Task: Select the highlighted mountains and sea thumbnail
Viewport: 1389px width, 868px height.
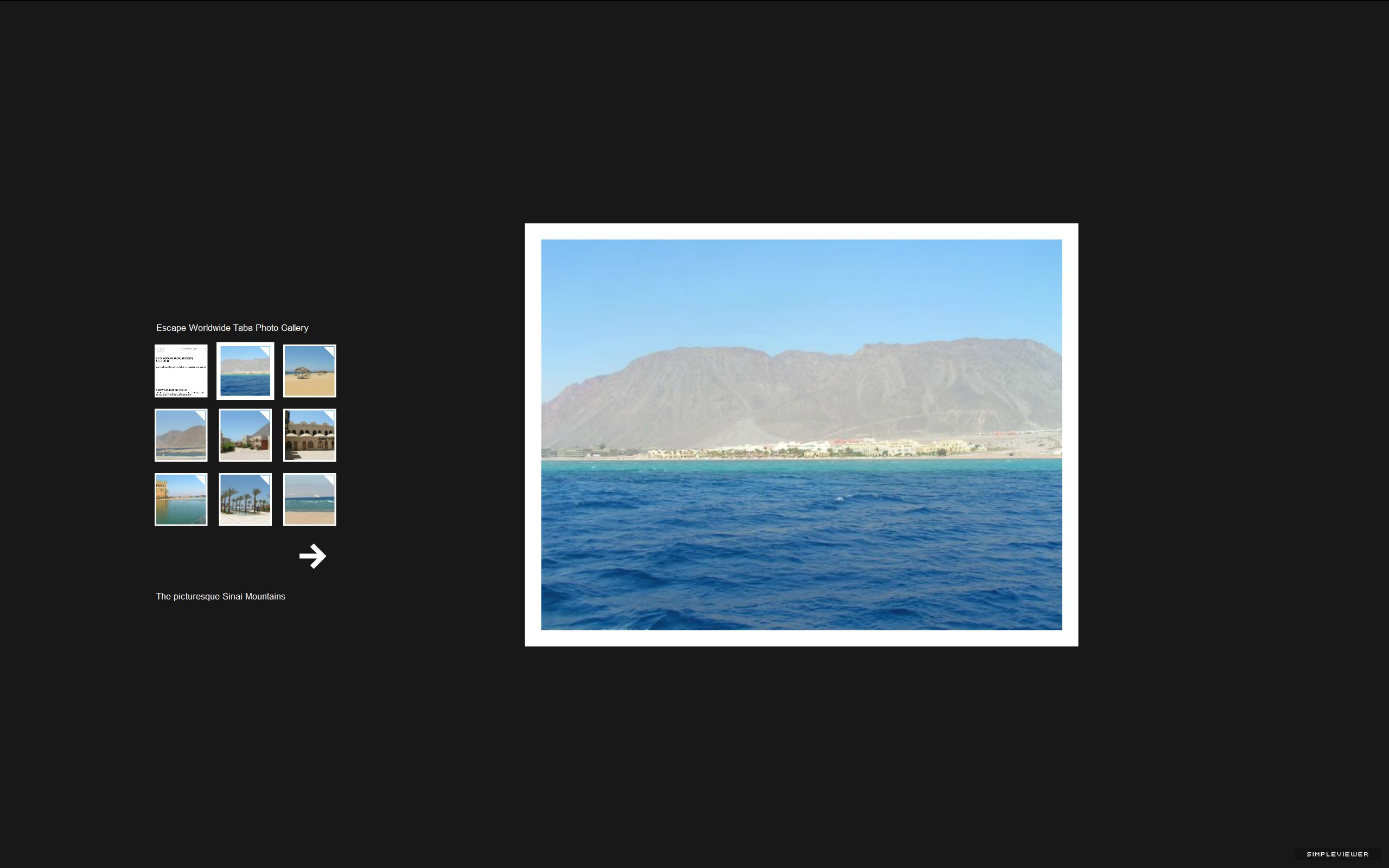Action: (245, 371)
